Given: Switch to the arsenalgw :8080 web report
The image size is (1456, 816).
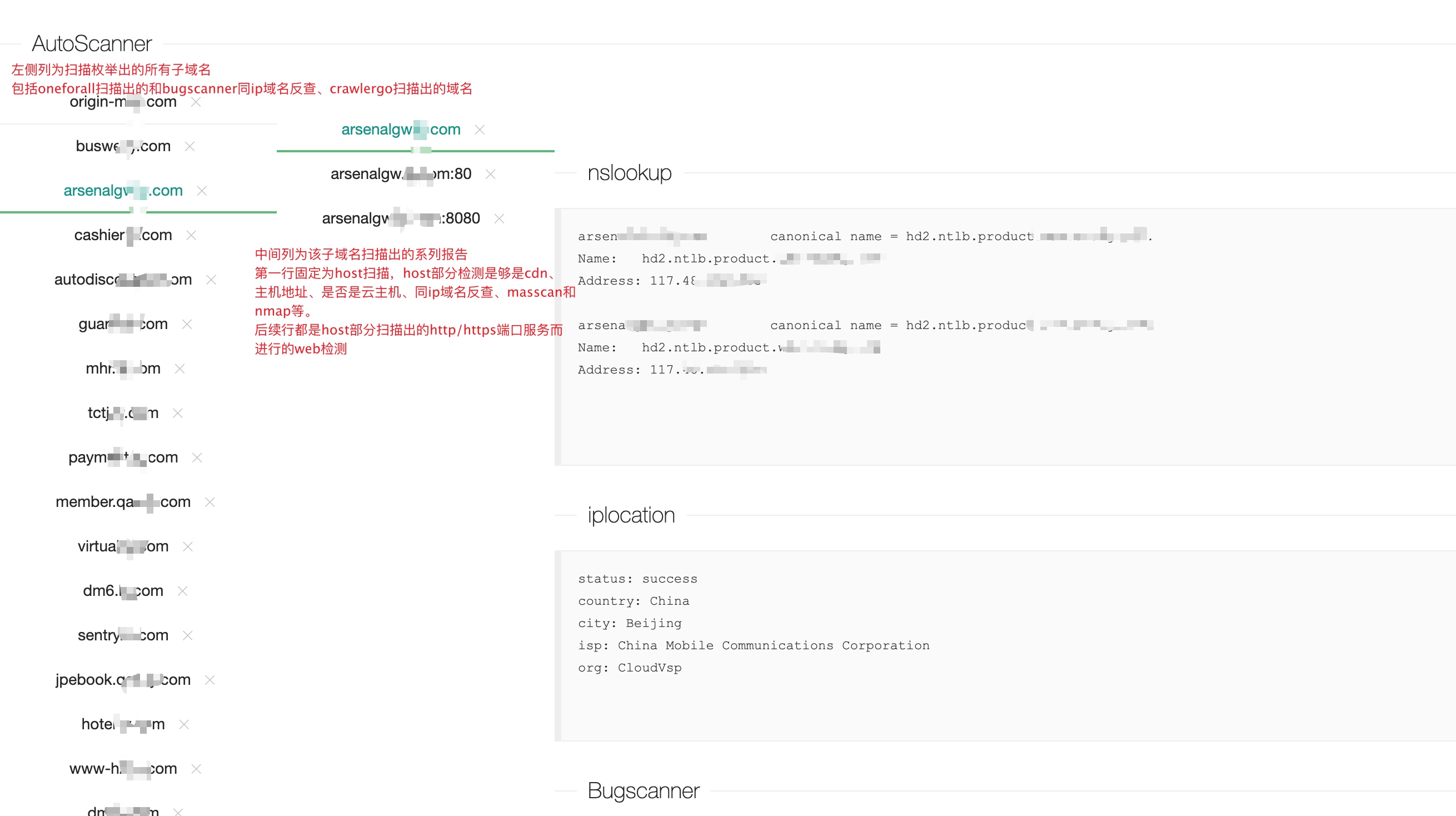Looking at the screenshot, I should 401,219.
